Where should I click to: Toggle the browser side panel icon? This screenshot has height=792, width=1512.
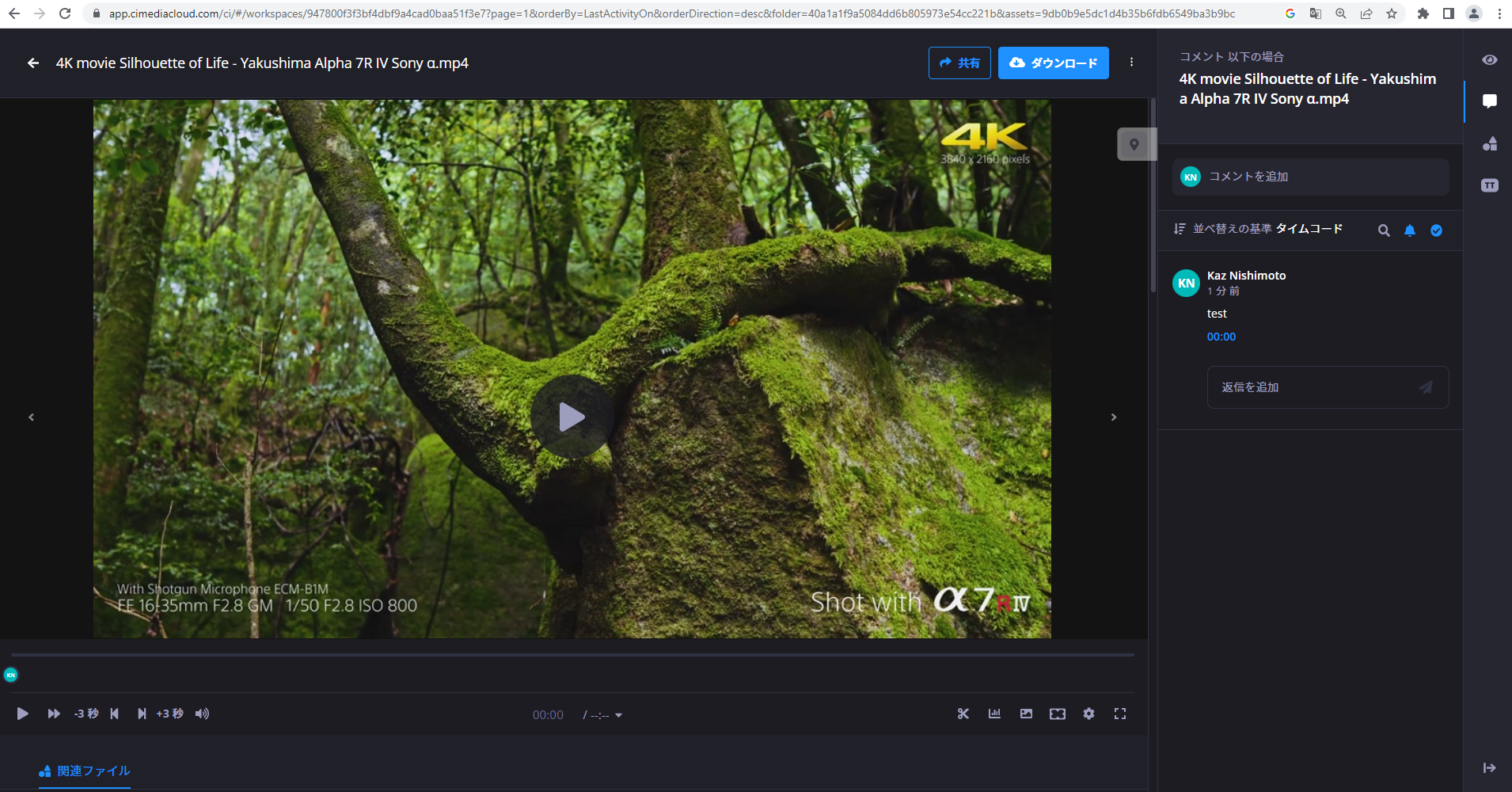pos(1449,13)
